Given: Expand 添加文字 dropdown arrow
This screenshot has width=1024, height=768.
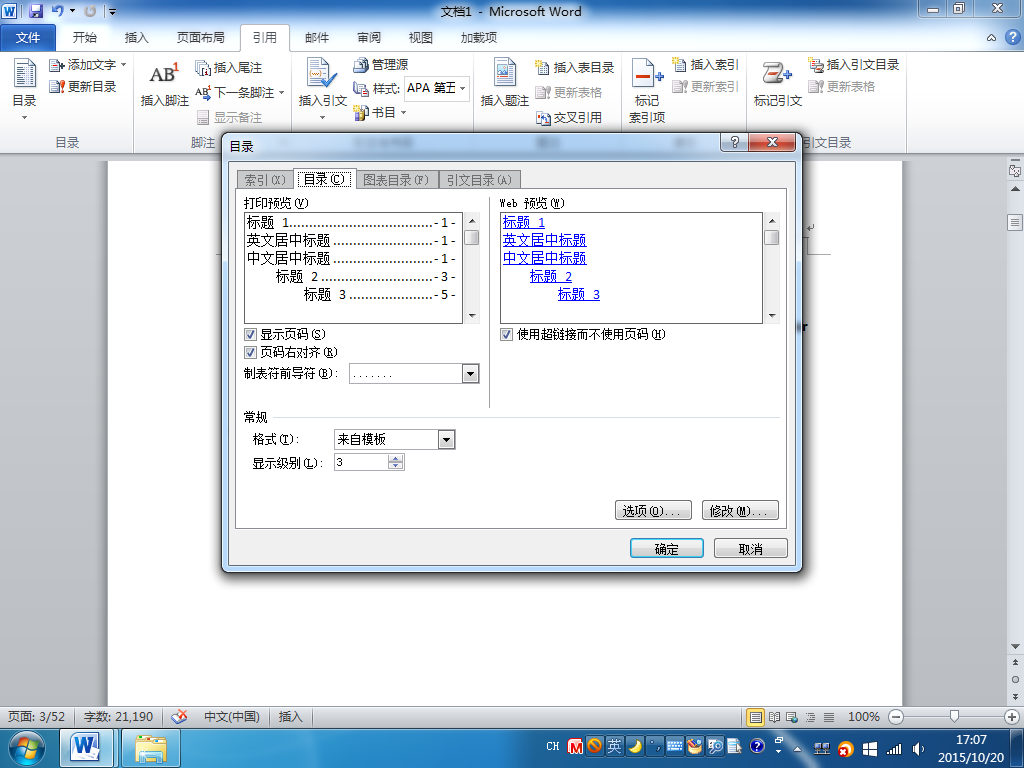Looking at the screenshot, I should (123, 65).
